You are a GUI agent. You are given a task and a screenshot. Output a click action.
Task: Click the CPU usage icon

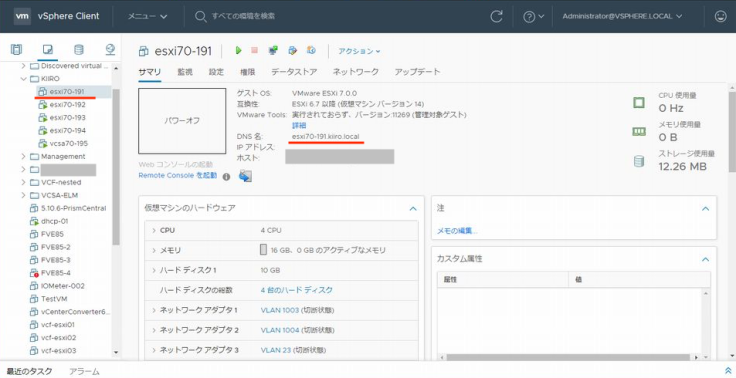pos(639,102)
